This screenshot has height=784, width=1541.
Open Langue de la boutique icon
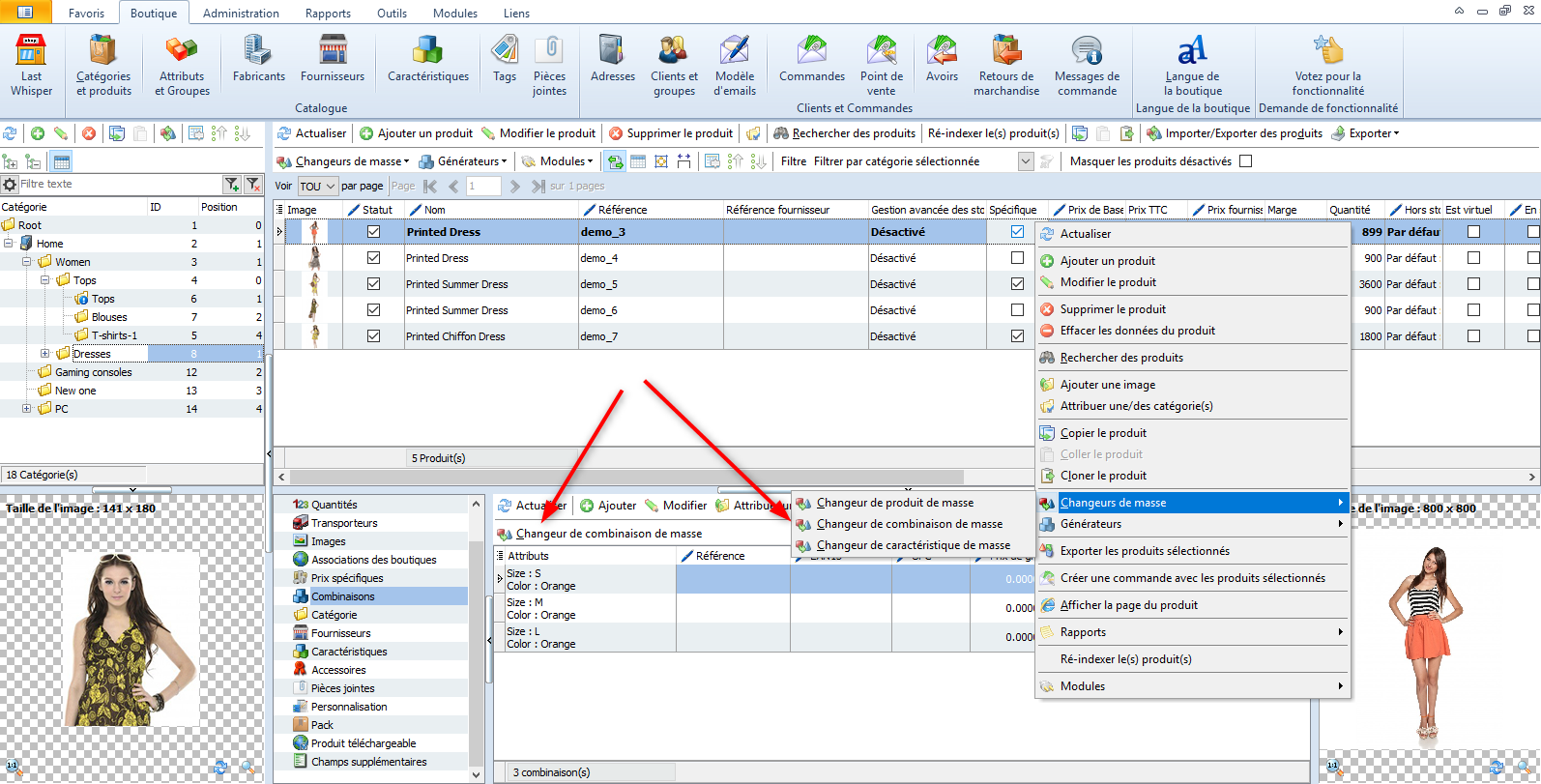pyautogui.click(x=1192, y=65)
